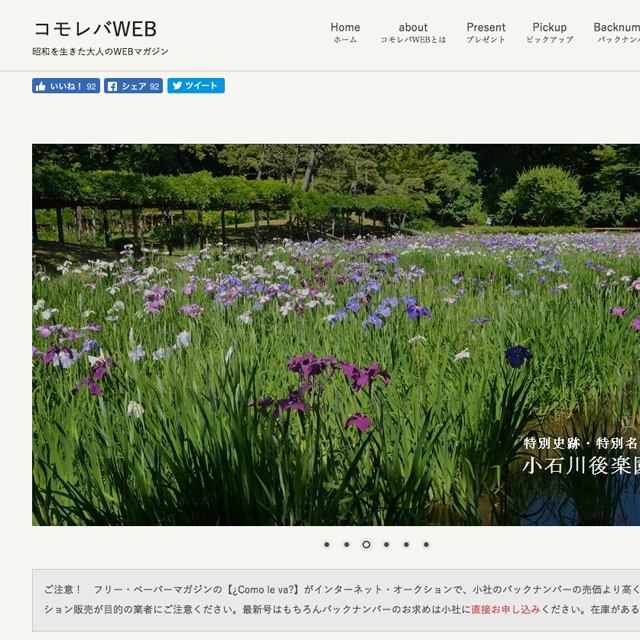Open the Backnumber menu item
Screen dimensions: 640x640
tap(617, 33)
